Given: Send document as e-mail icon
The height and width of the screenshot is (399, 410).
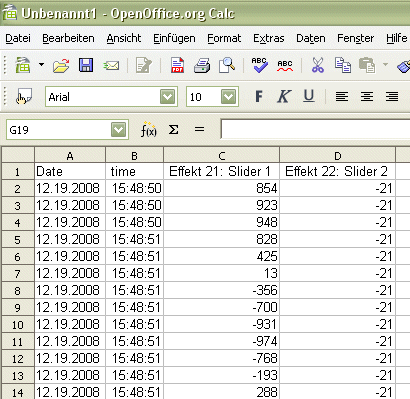Looking at the screenshot, I should (111, 65).
